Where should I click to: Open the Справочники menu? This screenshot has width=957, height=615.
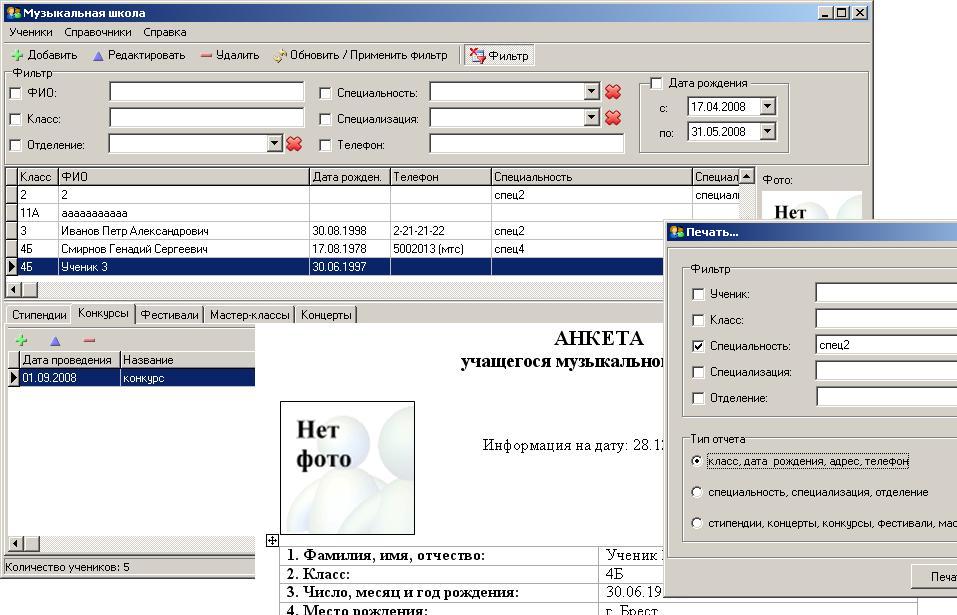tap(98, 32)
